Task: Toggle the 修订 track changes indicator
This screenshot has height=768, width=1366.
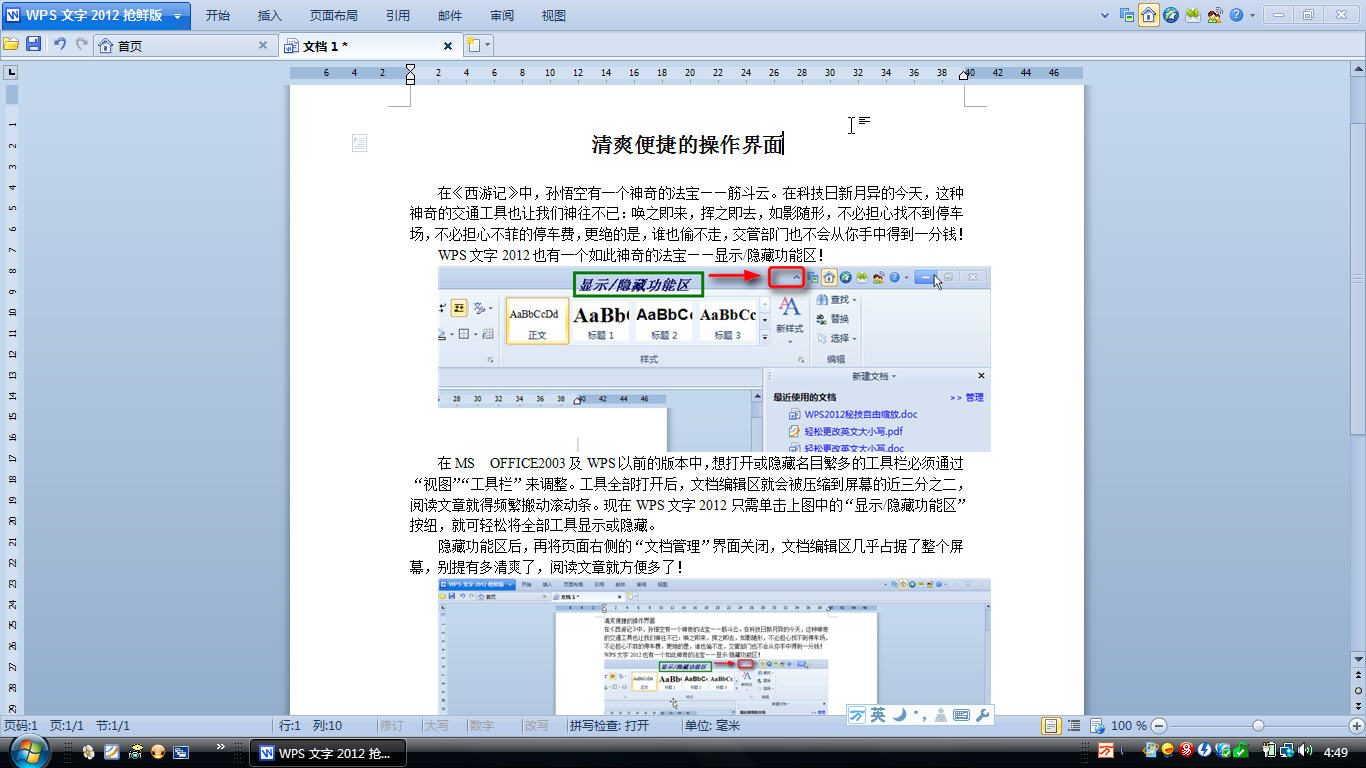Action: [391, 726]
